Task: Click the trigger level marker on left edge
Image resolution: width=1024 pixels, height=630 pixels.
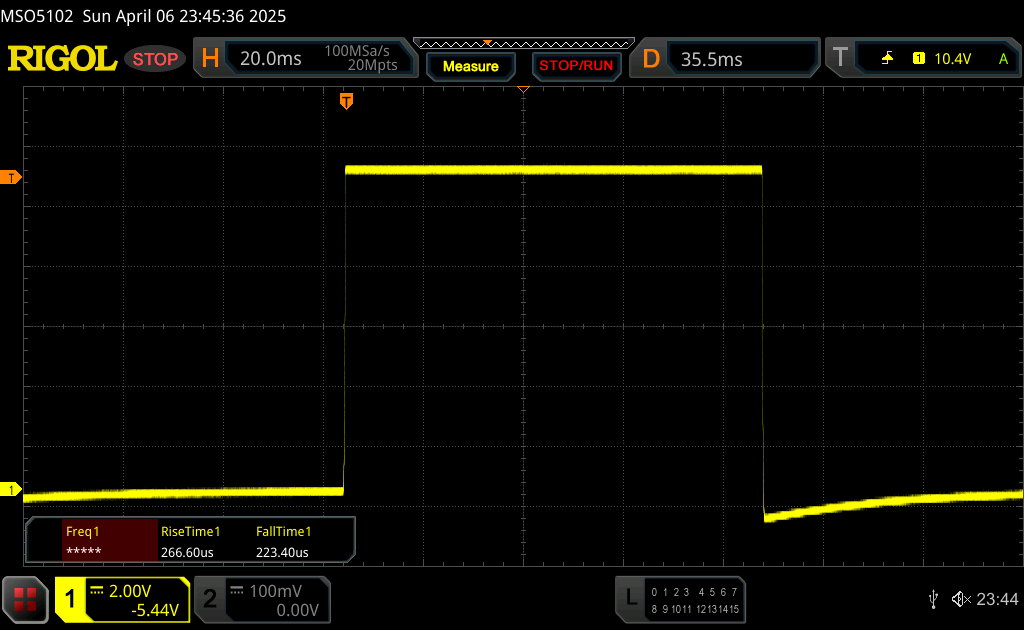Action: [x=12, y=177]
